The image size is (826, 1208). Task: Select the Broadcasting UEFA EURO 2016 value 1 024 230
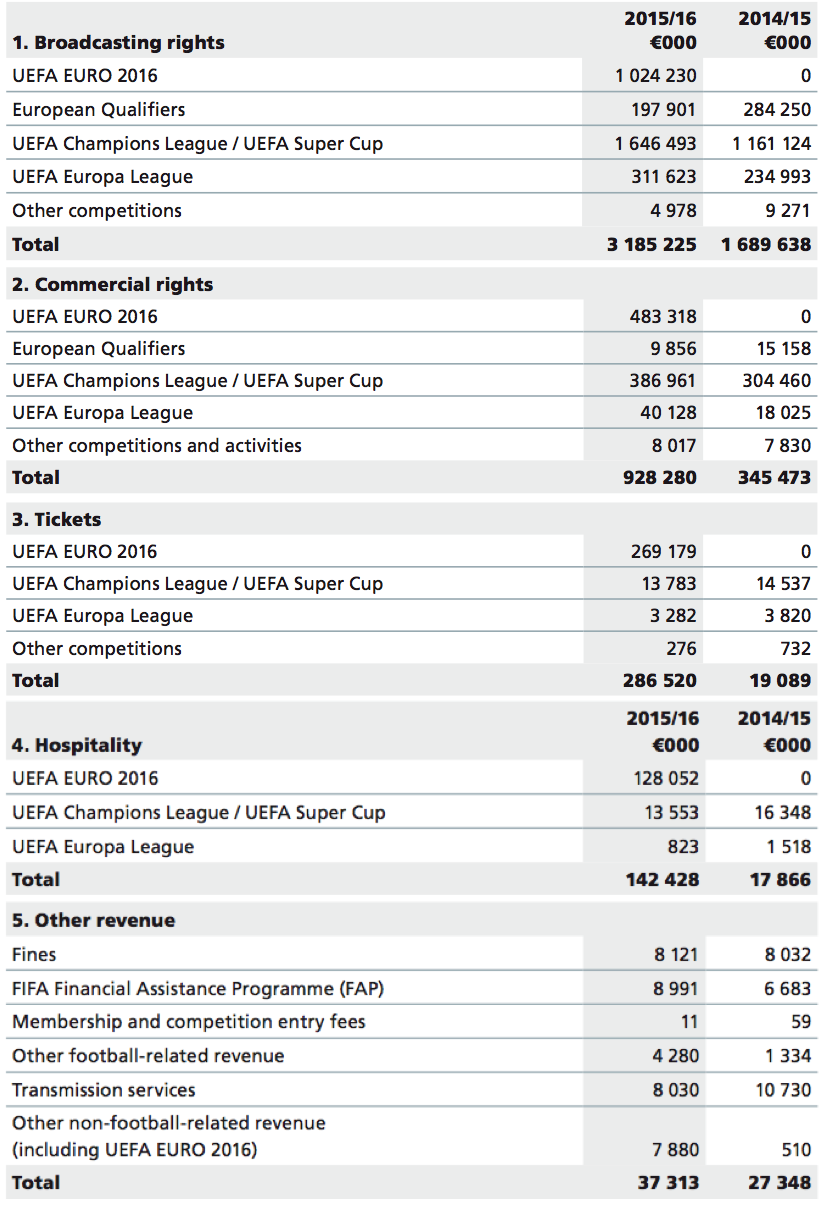coord(656,75)
